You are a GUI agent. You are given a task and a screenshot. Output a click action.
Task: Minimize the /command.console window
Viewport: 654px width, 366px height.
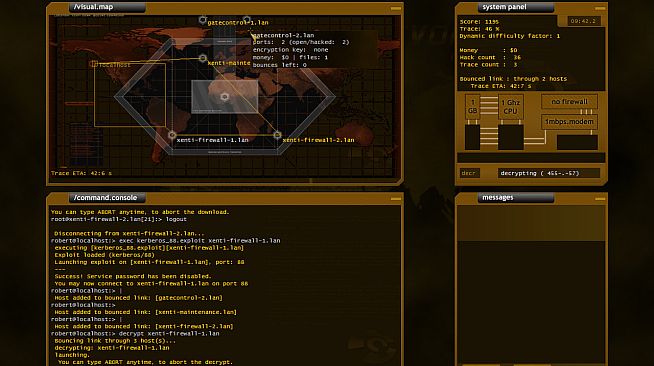[396, 198]
